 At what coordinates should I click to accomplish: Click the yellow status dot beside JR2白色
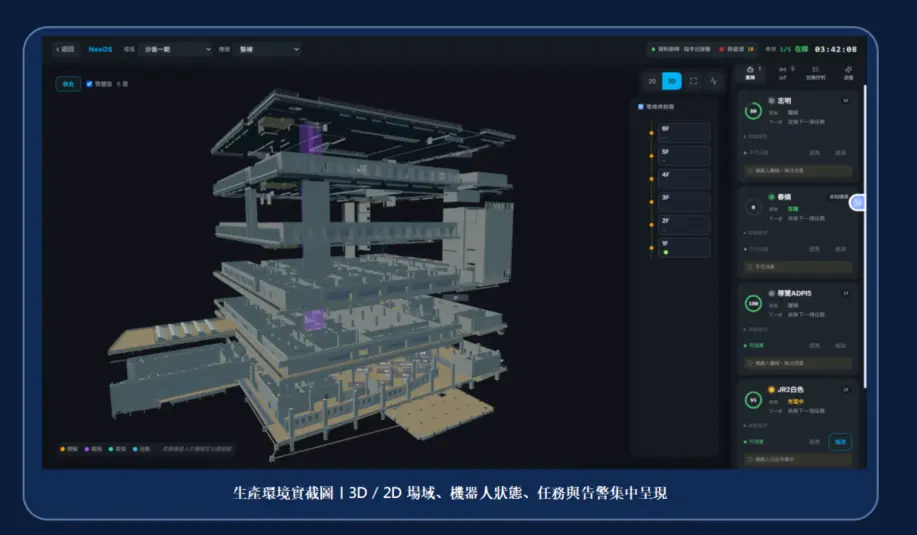pyautogui.click(x=771, y=389)
